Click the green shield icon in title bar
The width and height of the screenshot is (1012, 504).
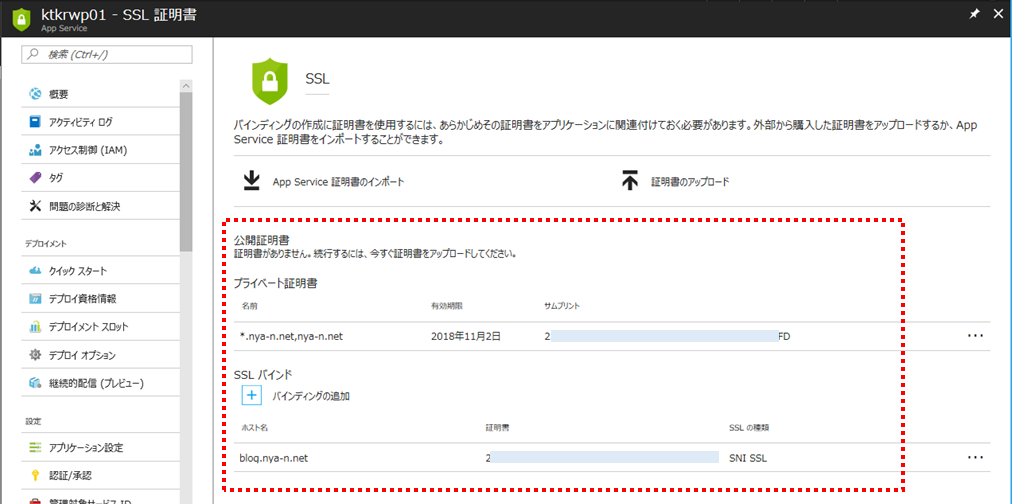click(21, 17)
